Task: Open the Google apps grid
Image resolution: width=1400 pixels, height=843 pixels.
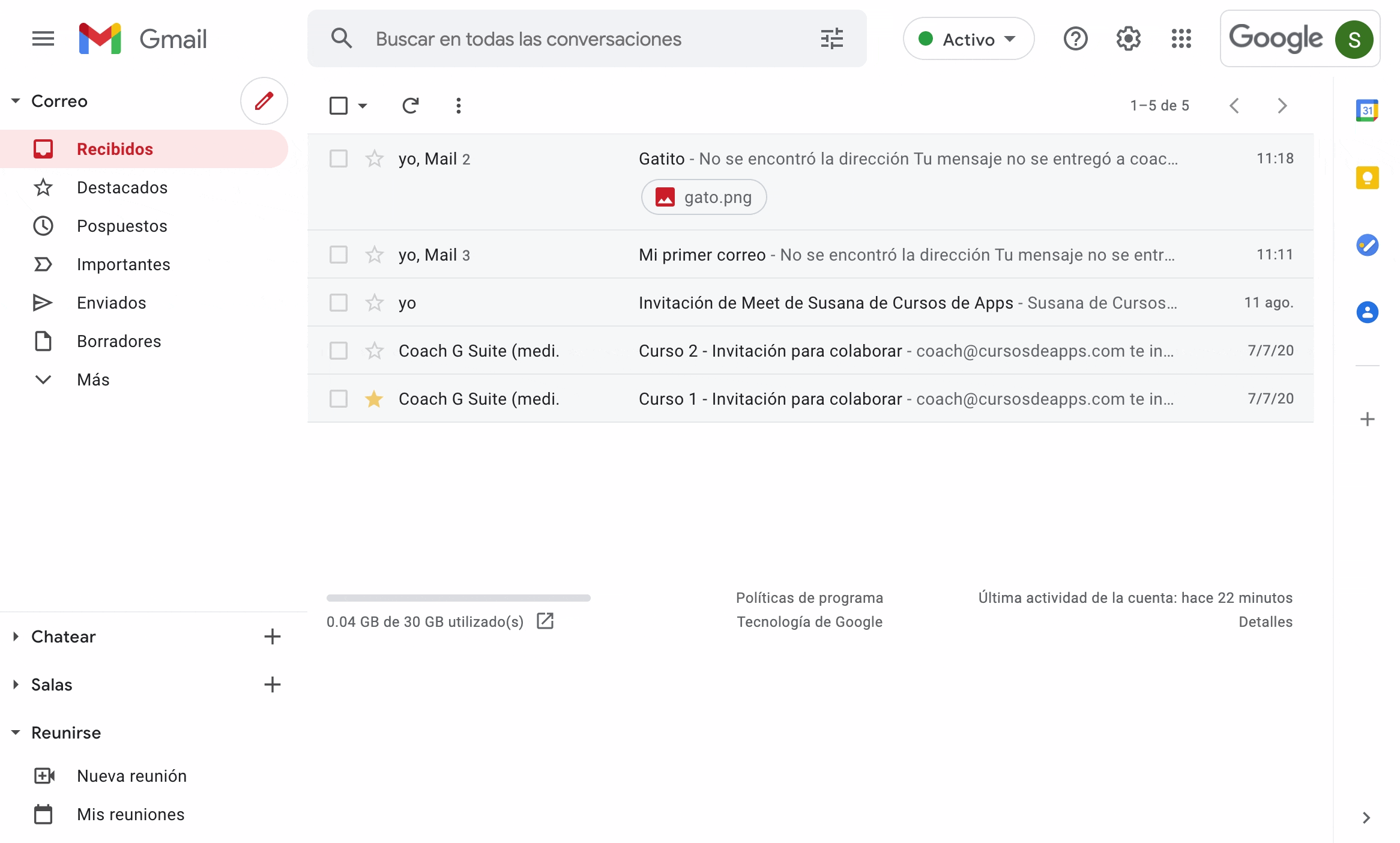Action: [x=1181, y=39]
